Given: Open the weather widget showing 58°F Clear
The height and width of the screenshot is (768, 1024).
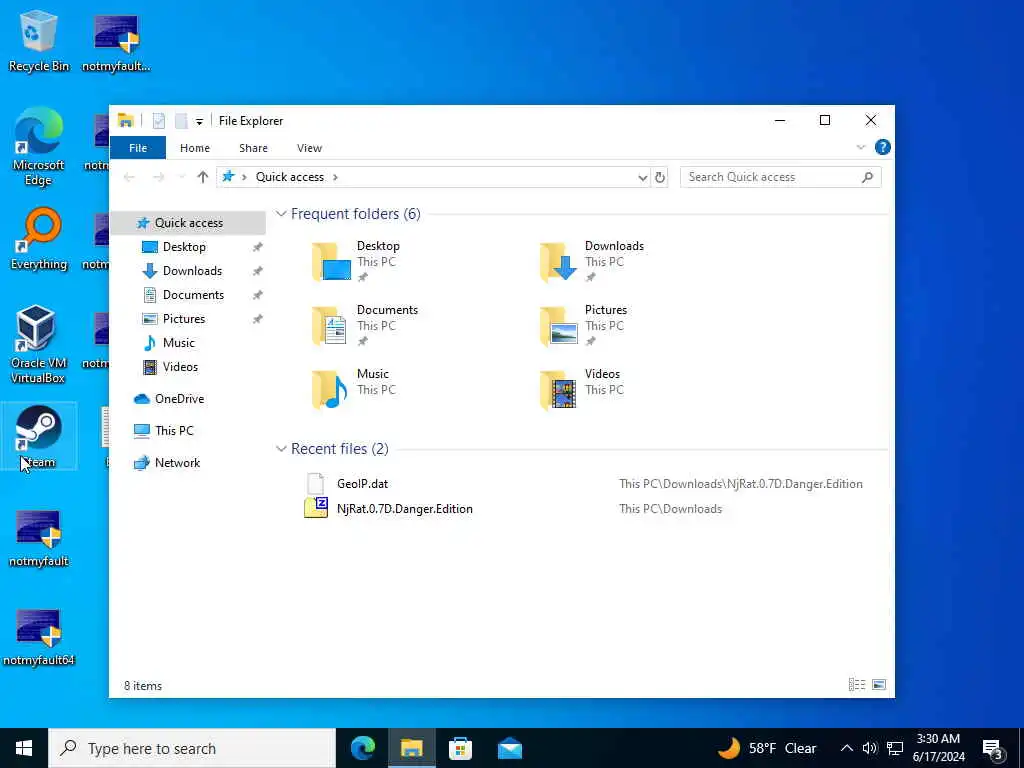Looking at the screenshot, I should [767, 748].
